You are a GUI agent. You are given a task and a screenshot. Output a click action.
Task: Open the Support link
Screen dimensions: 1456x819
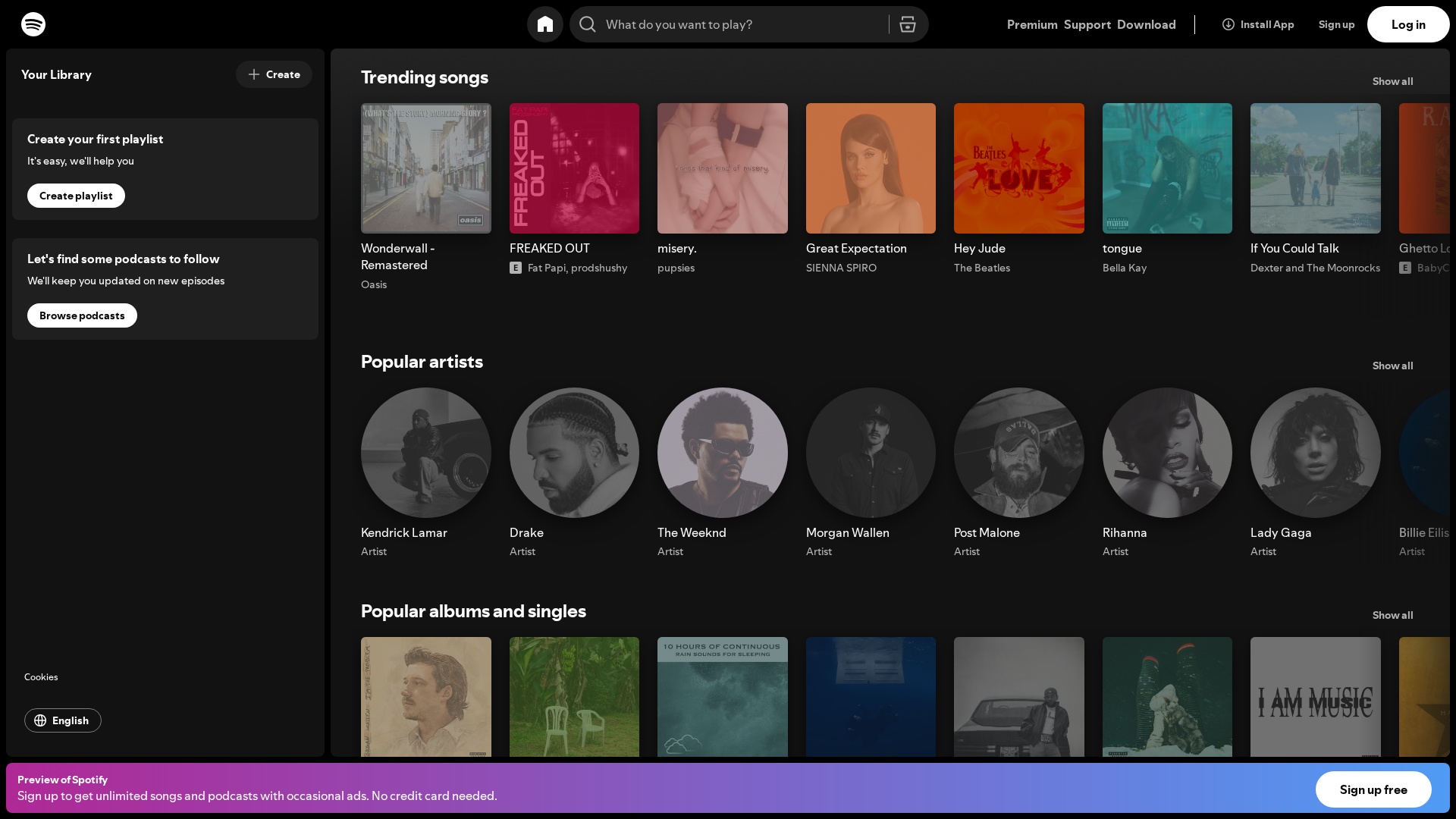tap(1087, 24)
